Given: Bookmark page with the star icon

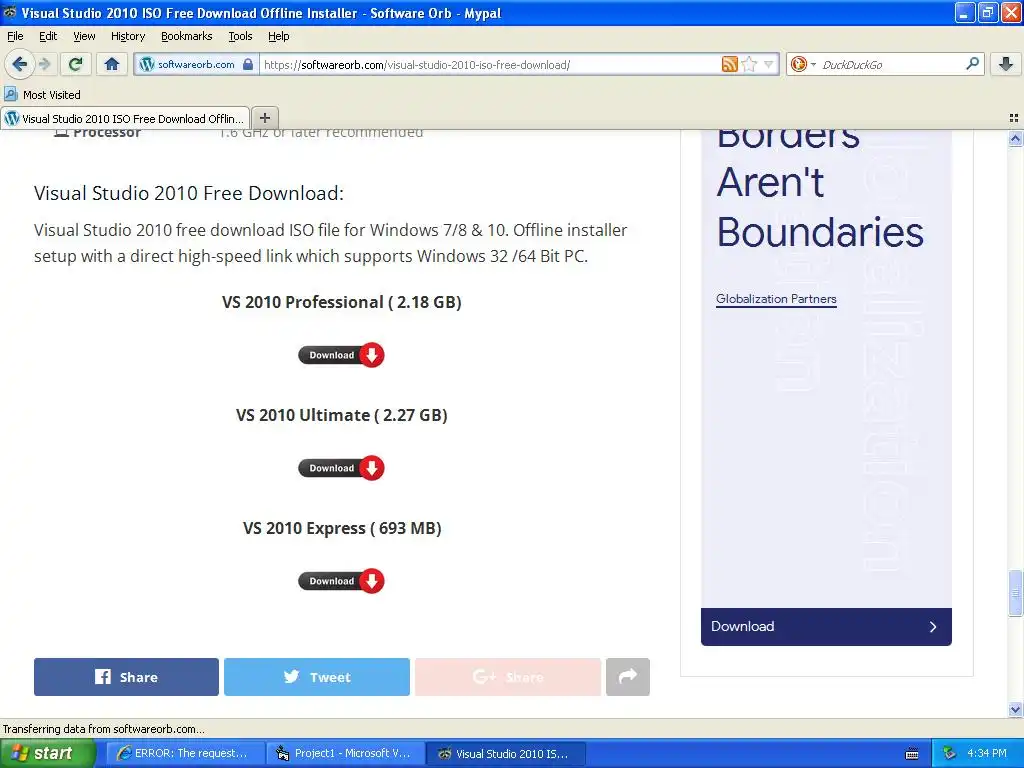Looking at the screenshot, I should pos(749,64).
